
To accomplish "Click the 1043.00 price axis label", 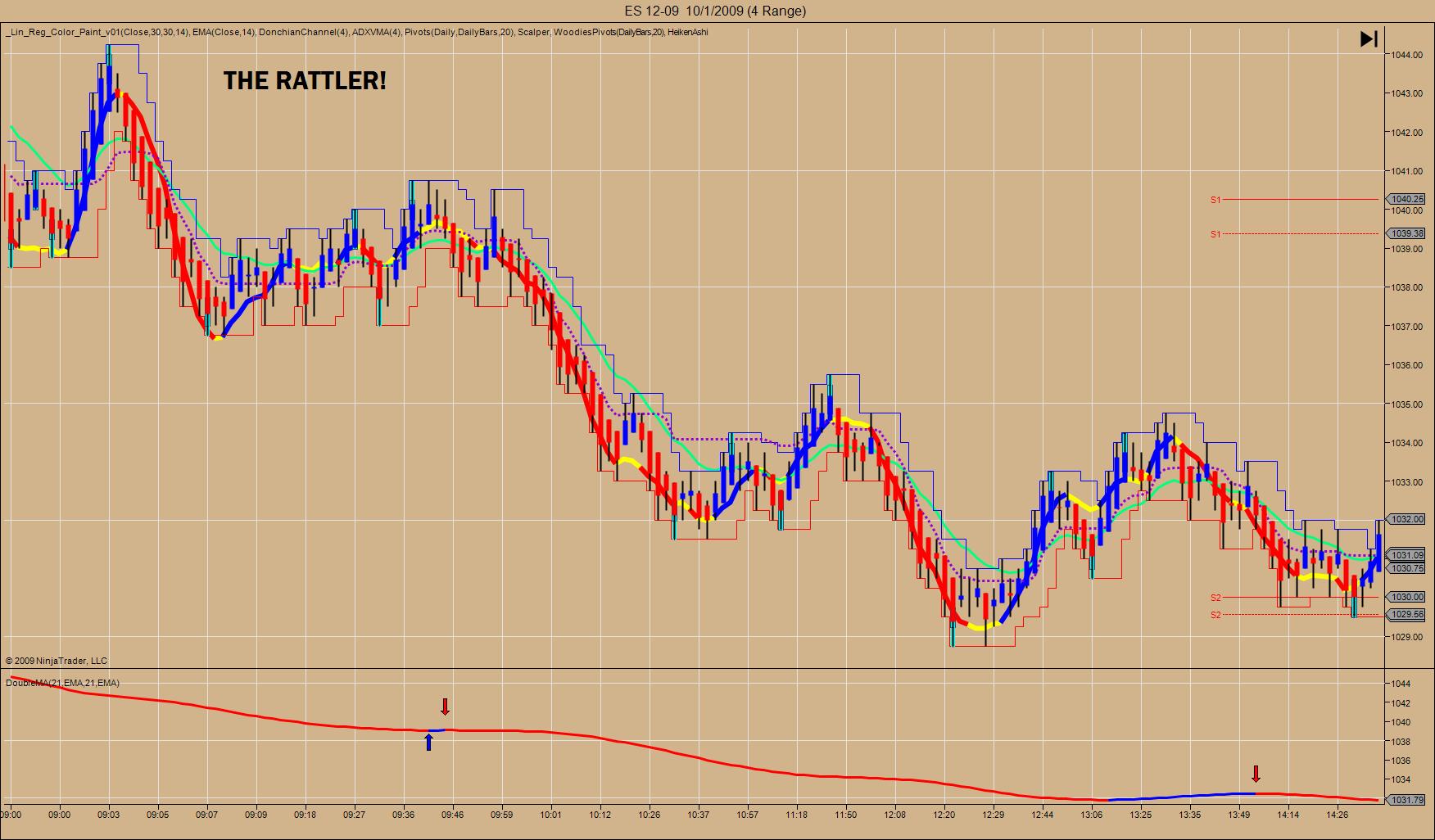I will click(1406, 93).
